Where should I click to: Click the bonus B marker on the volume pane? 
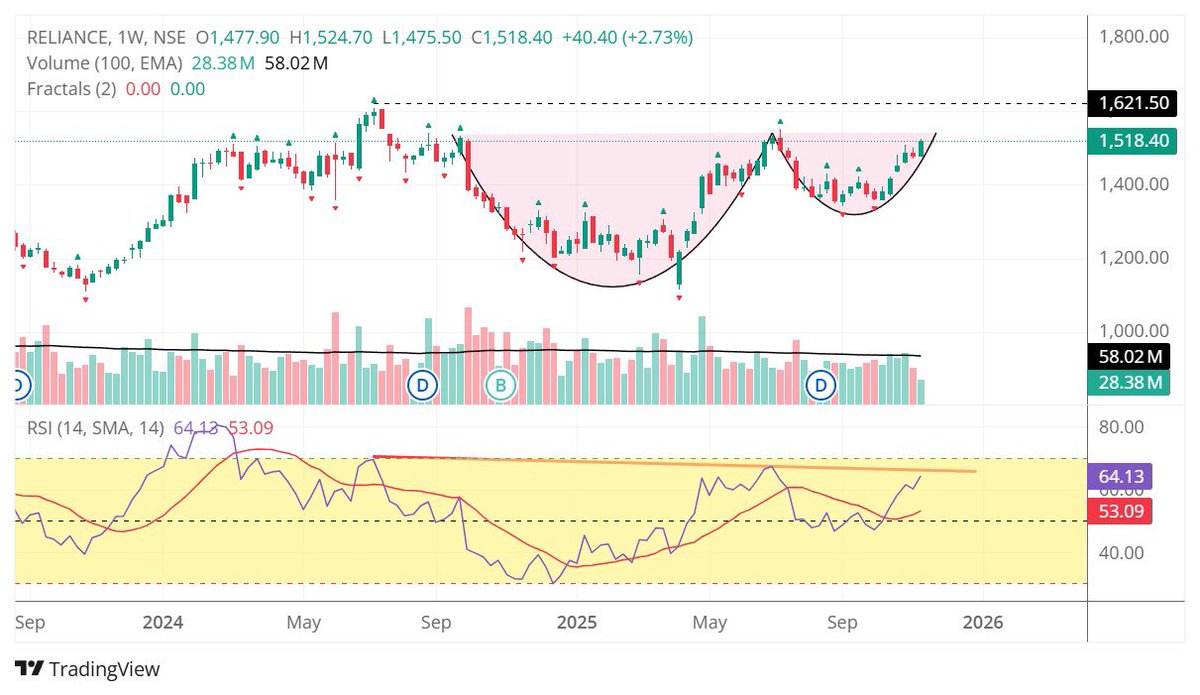[500, 385]
